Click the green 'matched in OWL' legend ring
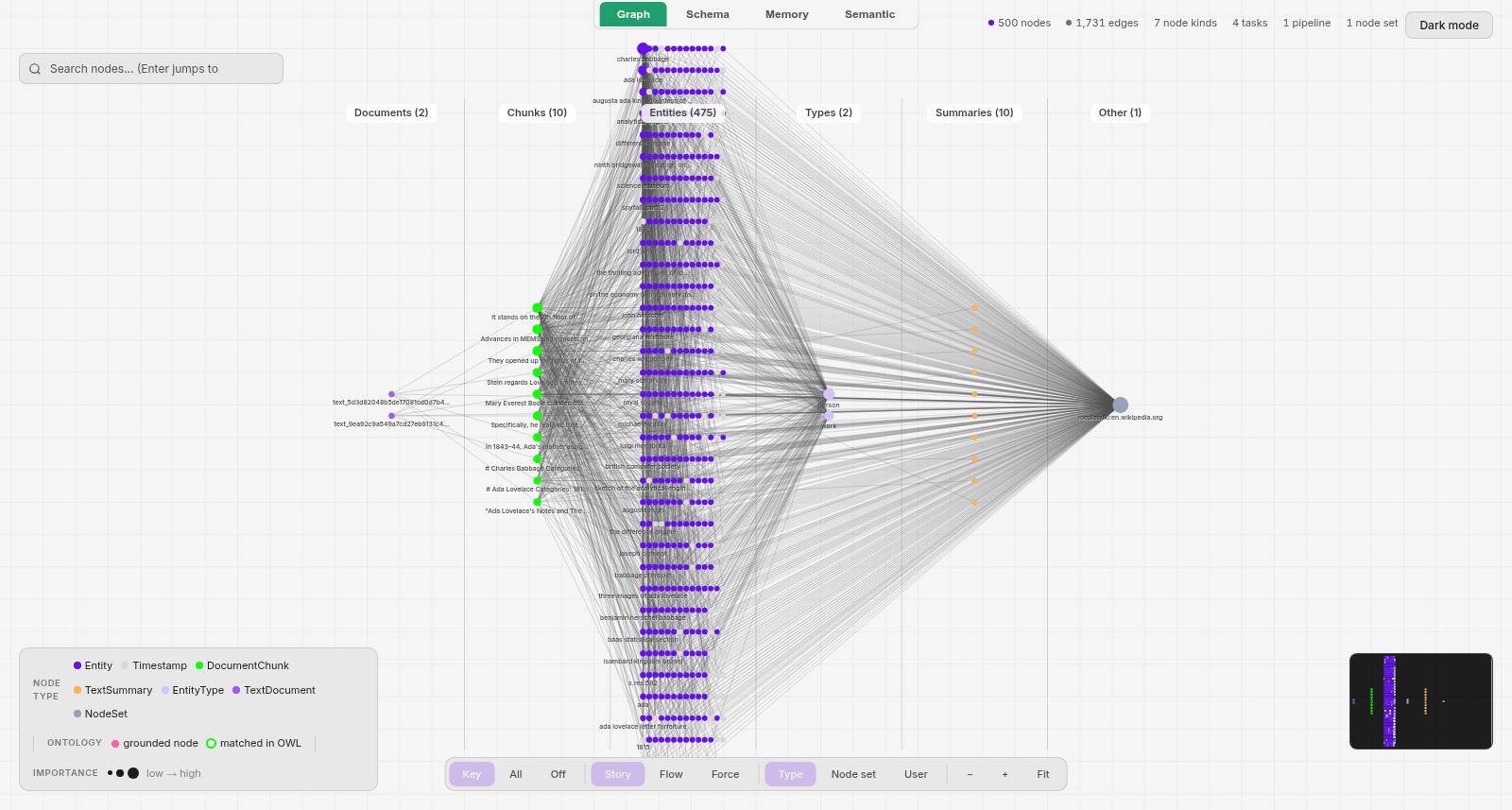 pyautogui.click(x=212, y=744)
